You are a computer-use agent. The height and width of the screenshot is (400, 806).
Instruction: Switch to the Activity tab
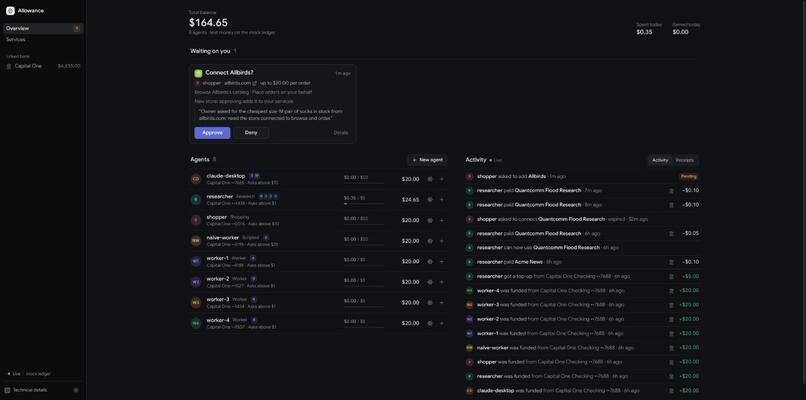[x=660, y=160]
